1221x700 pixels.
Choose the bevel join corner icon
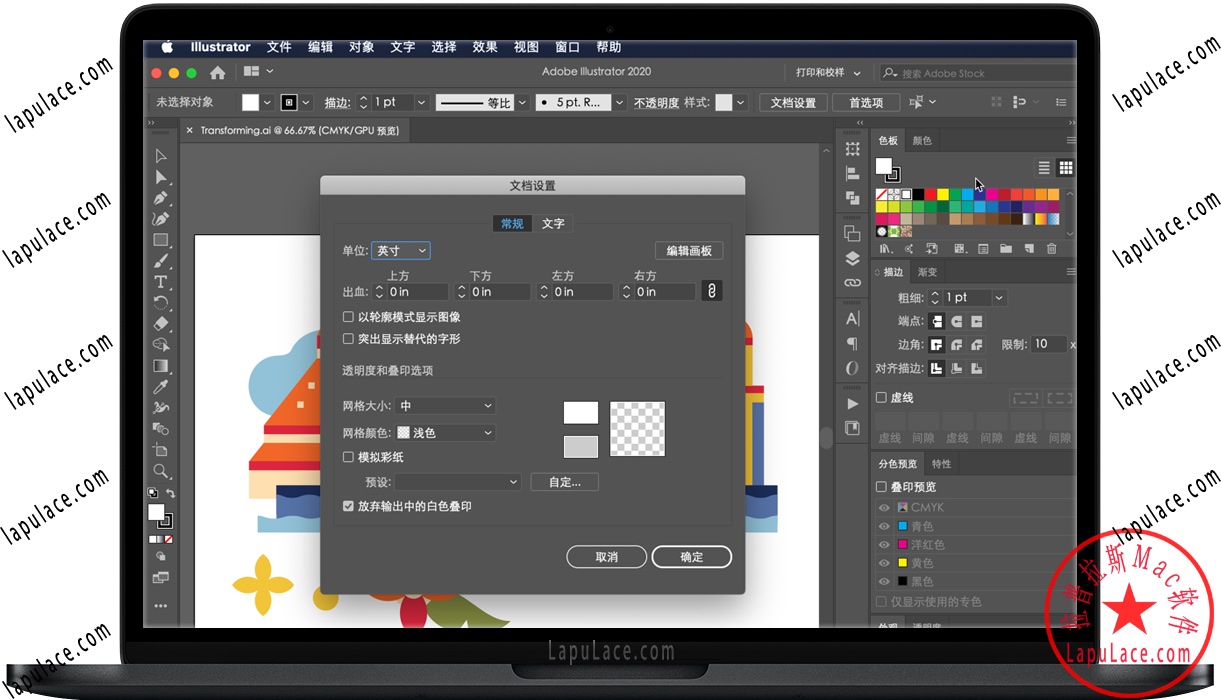click(x=977, y=344)
